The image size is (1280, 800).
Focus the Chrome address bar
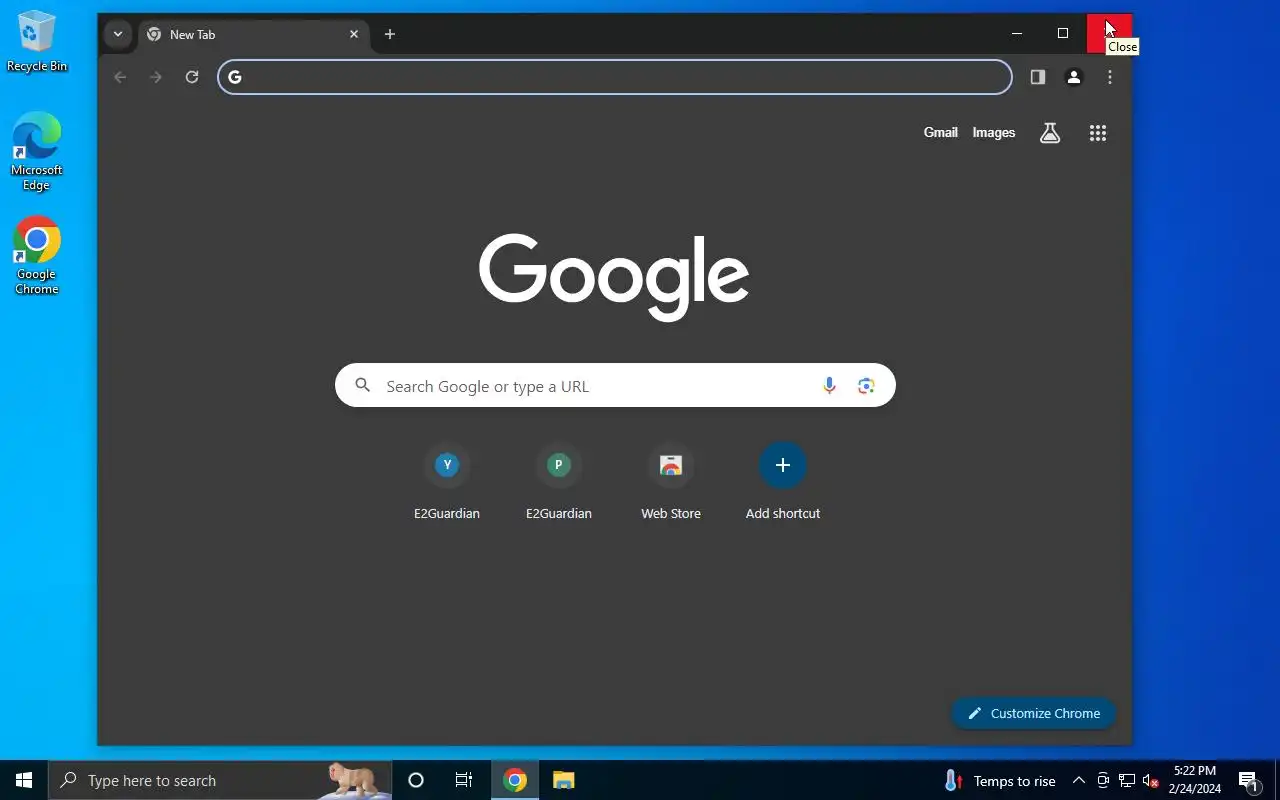615,77
